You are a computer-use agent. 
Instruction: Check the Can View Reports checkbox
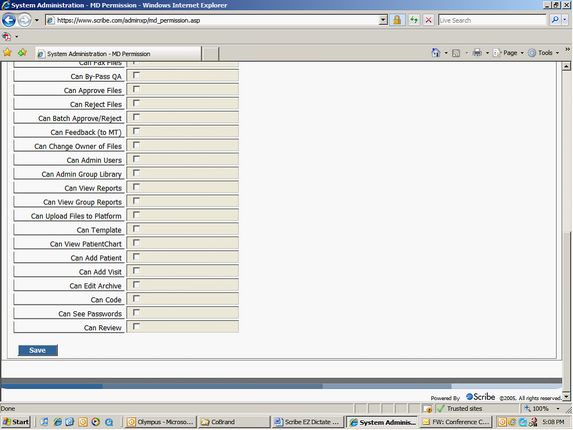pos(136,187)
